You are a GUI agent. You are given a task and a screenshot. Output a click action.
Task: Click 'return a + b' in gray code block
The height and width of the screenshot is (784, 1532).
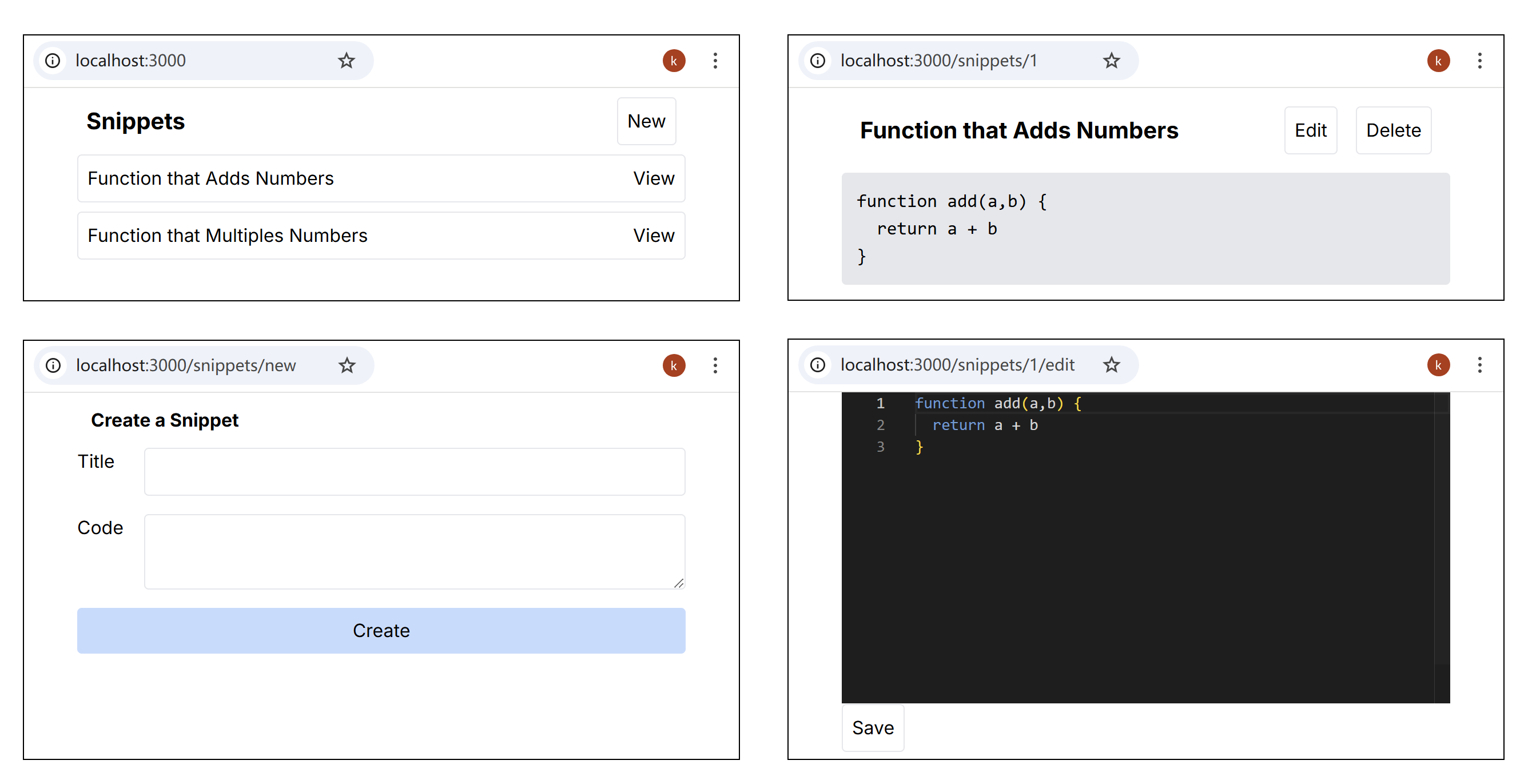(937, 229)
